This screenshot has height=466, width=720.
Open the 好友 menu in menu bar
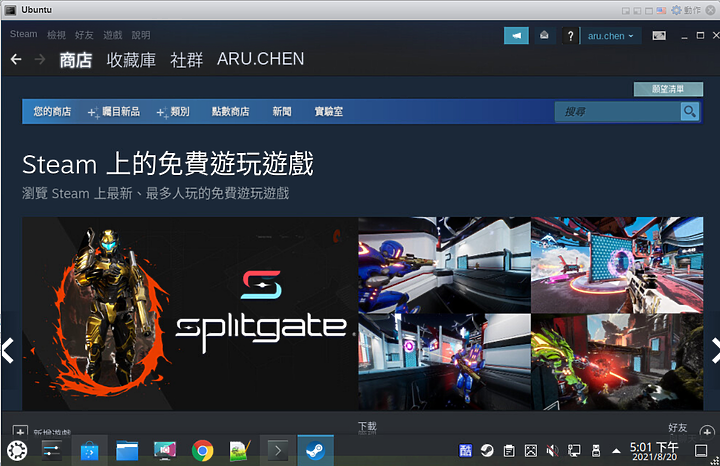[84, 35]
